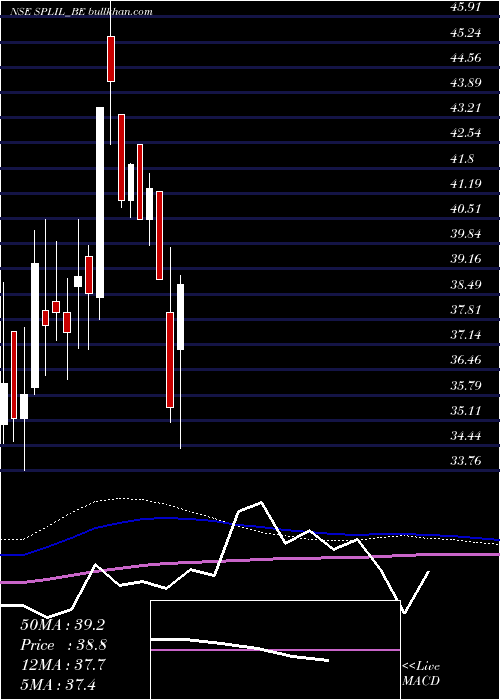This screenshot has height=700, width=500.
Task: Click the 5MA : 37.4 readout
Action: 58,684
